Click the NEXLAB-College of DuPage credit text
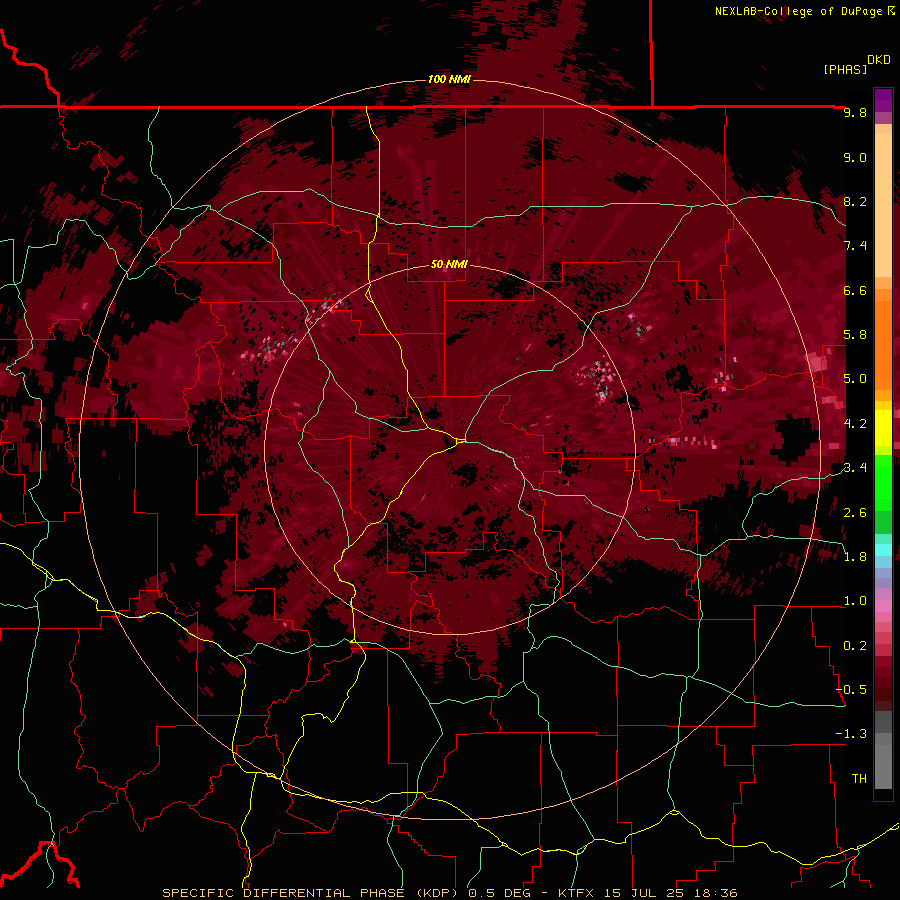The image size is (900, 900). (798, 11)
